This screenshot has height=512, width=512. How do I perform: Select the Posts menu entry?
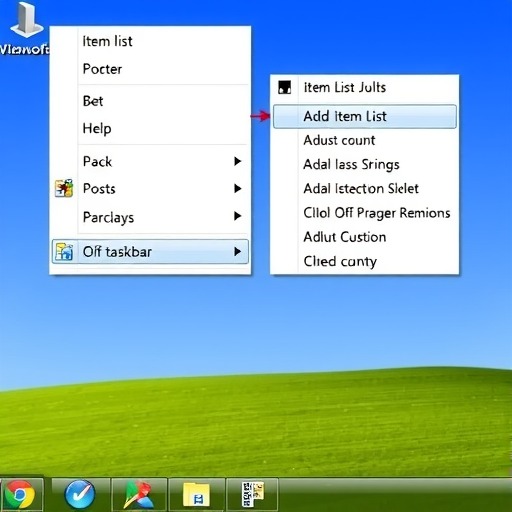(150, 189)
